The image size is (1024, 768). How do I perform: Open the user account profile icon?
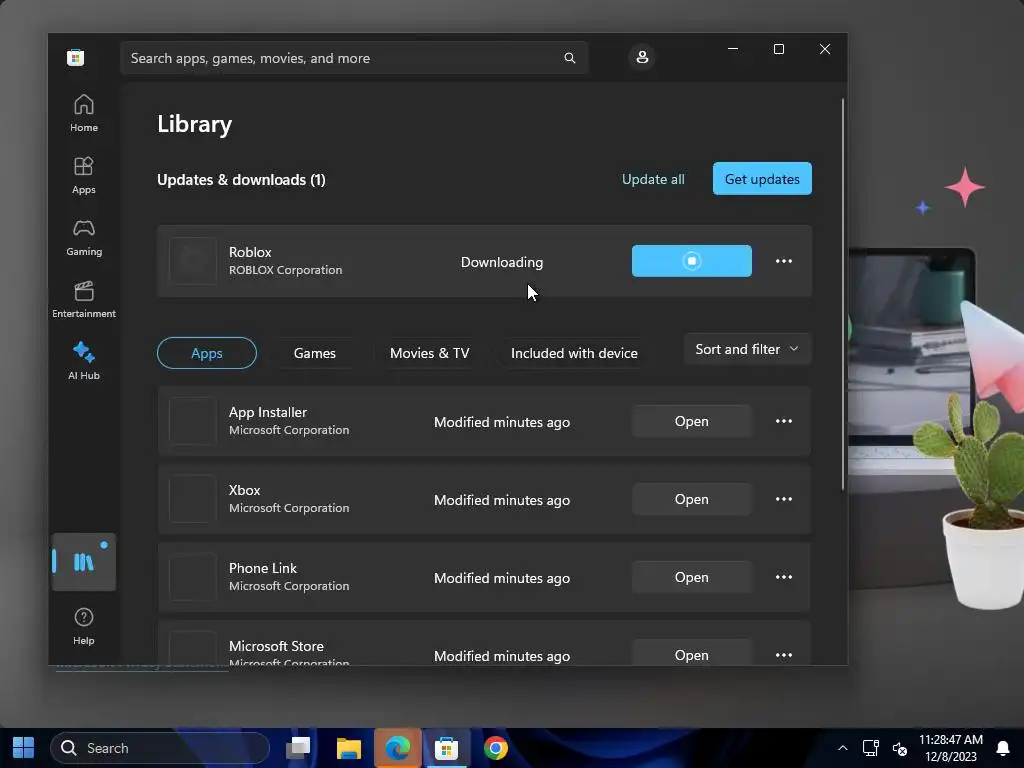(x=642, y=57)
